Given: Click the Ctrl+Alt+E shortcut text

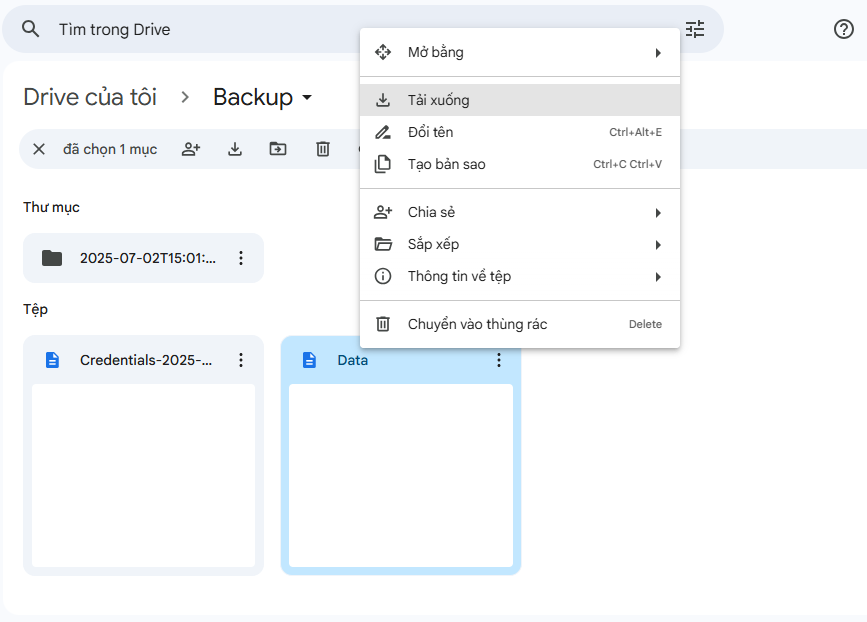Looking at the screenshot, I should pos(635,132).
